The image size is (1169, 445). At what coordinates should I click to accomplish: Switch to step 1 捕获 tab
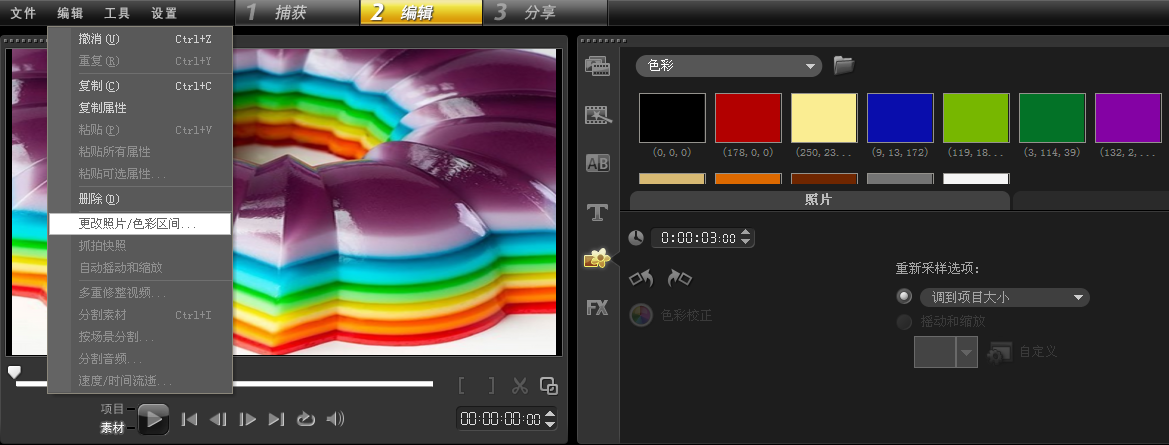click(x=297, y=13)
